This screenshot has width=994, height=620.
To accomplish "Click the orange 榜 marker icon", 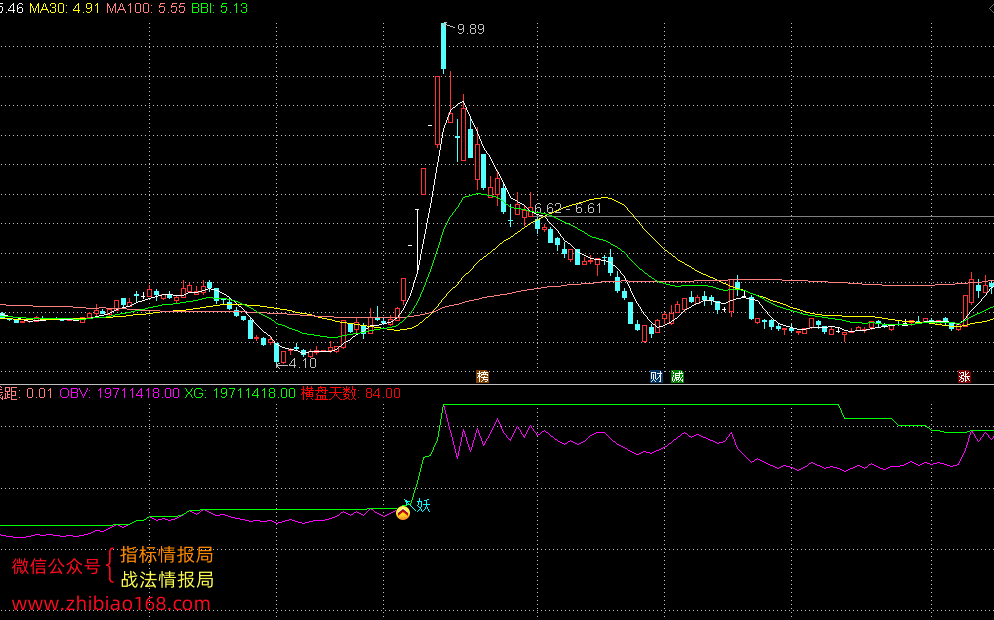I will point(482,377).
